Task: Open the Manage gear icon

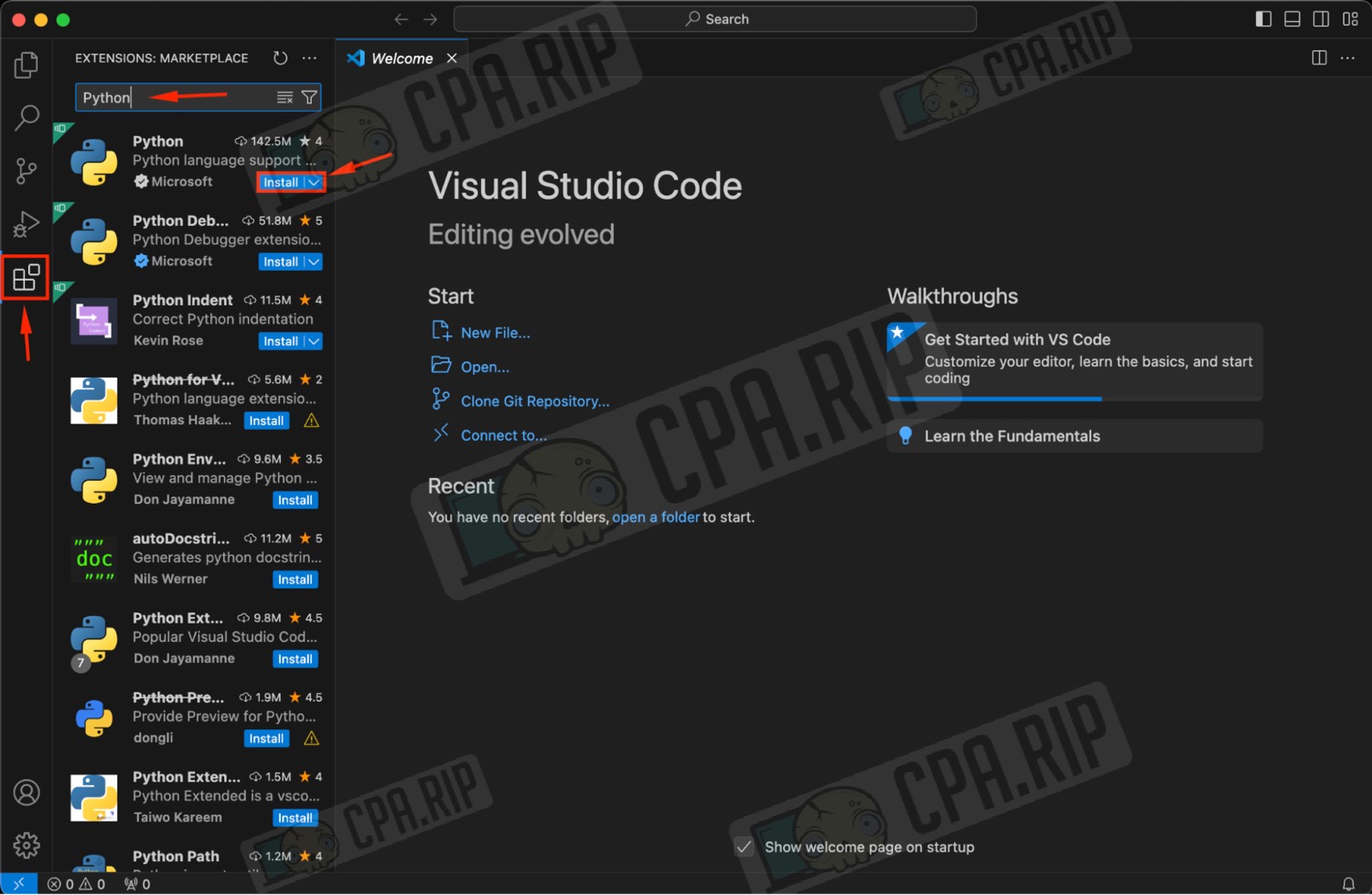Action: (27, 846)
